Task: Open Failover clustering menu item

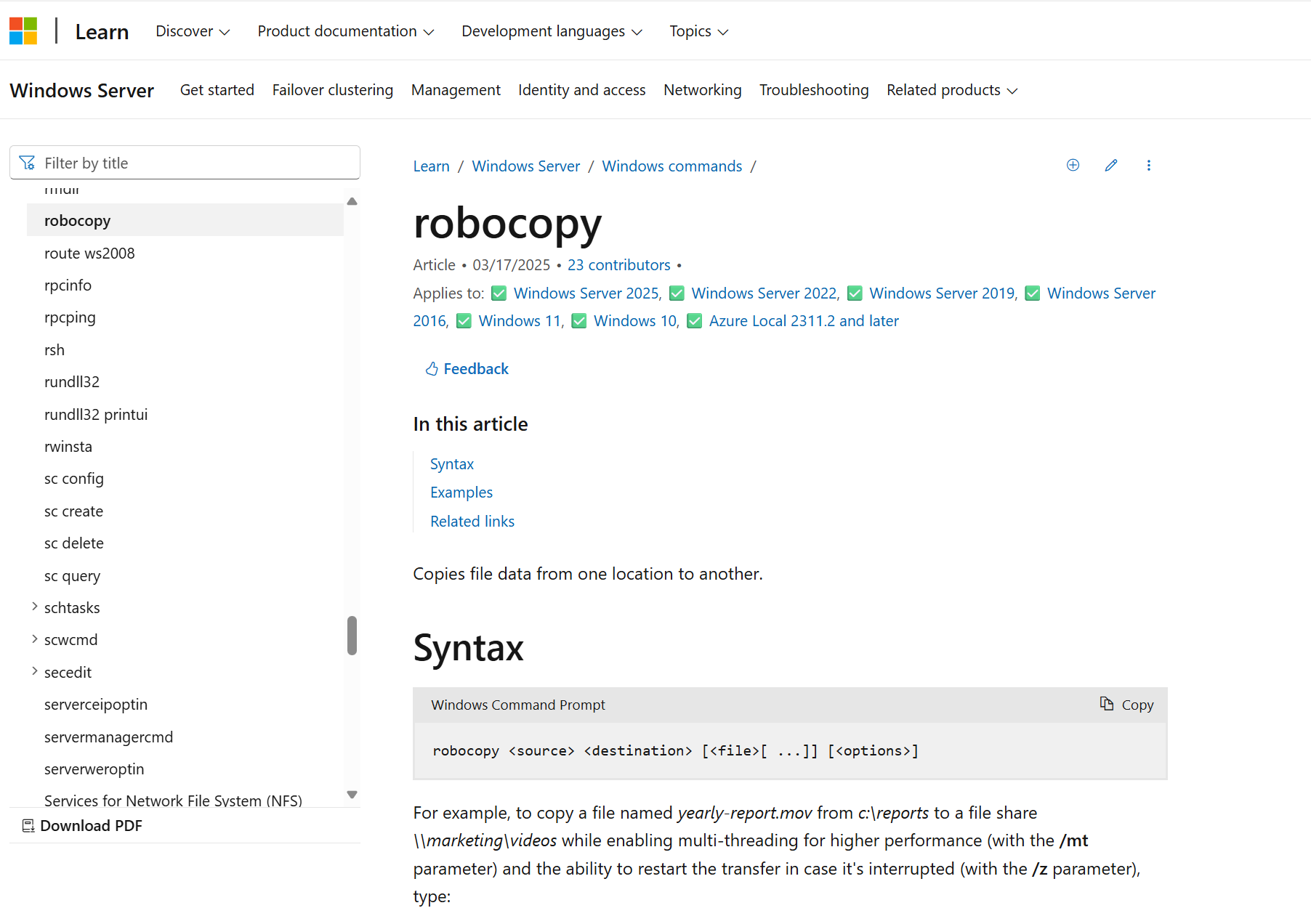Action: (333, 90)
